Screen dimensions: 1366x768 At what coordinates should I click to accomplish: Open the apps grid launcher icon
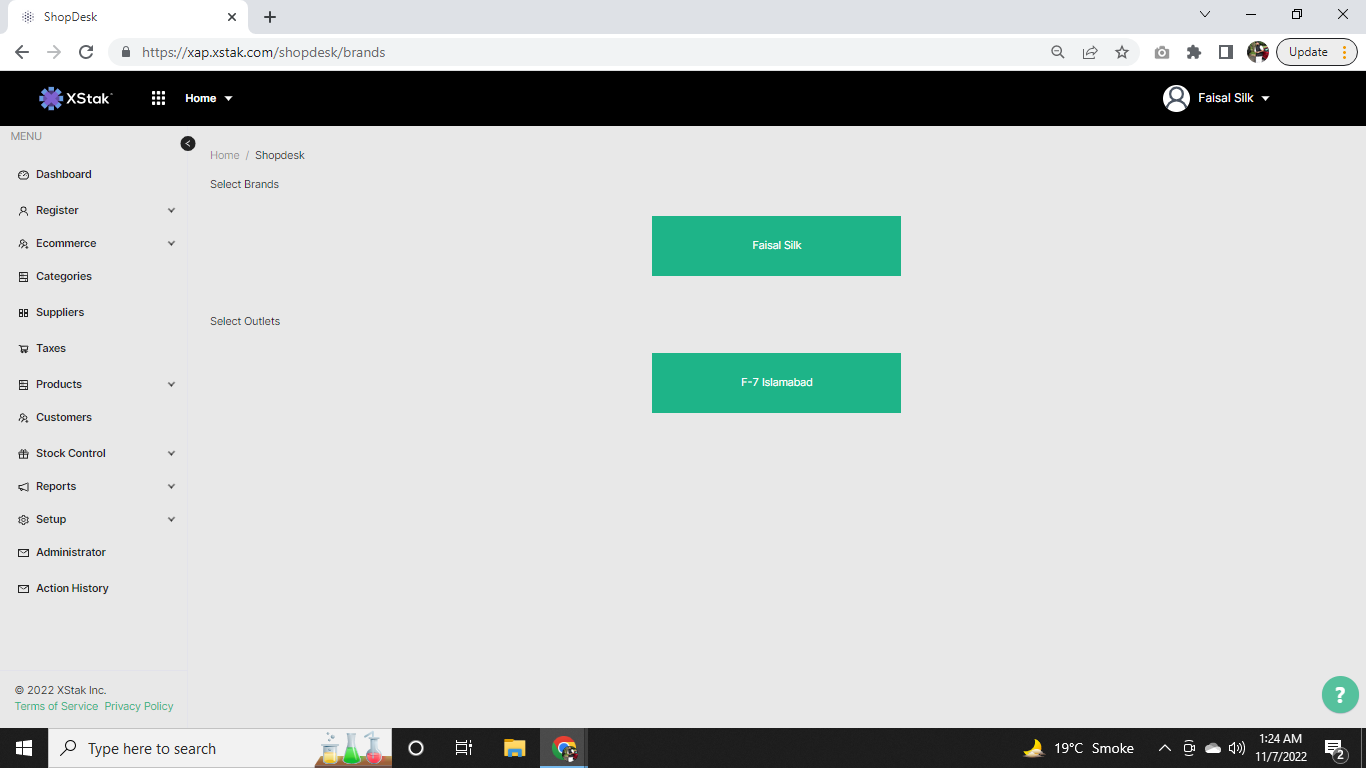(158, 98)
